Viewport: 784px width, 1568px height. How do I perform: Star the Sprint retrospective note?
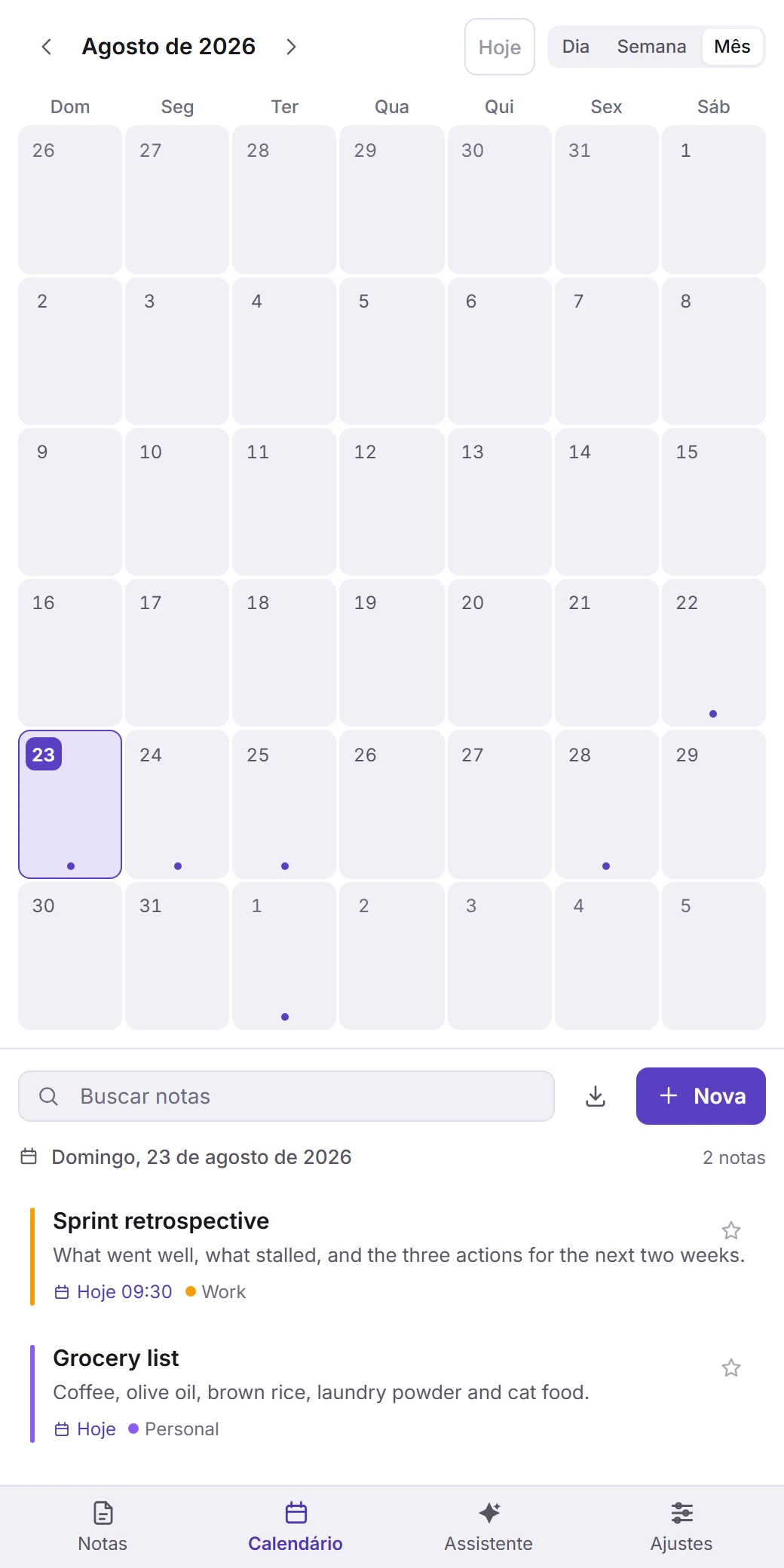point(731,1230)
